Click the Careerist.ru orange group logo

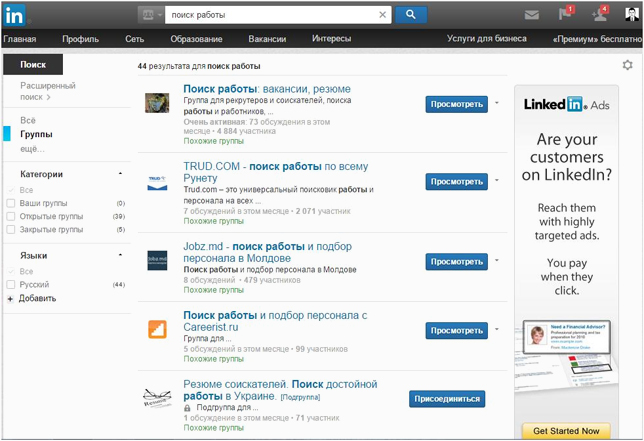(x=157, y=329)
